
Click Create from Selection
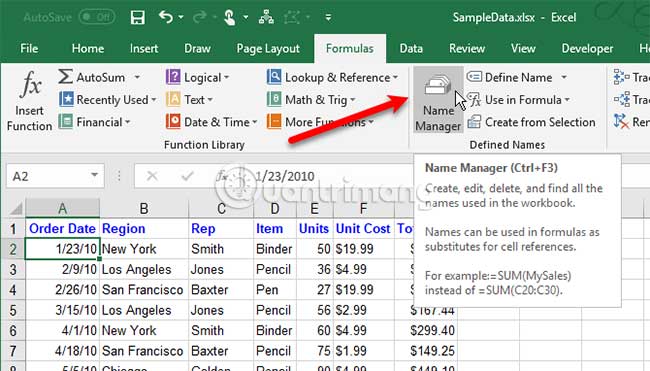532,122
